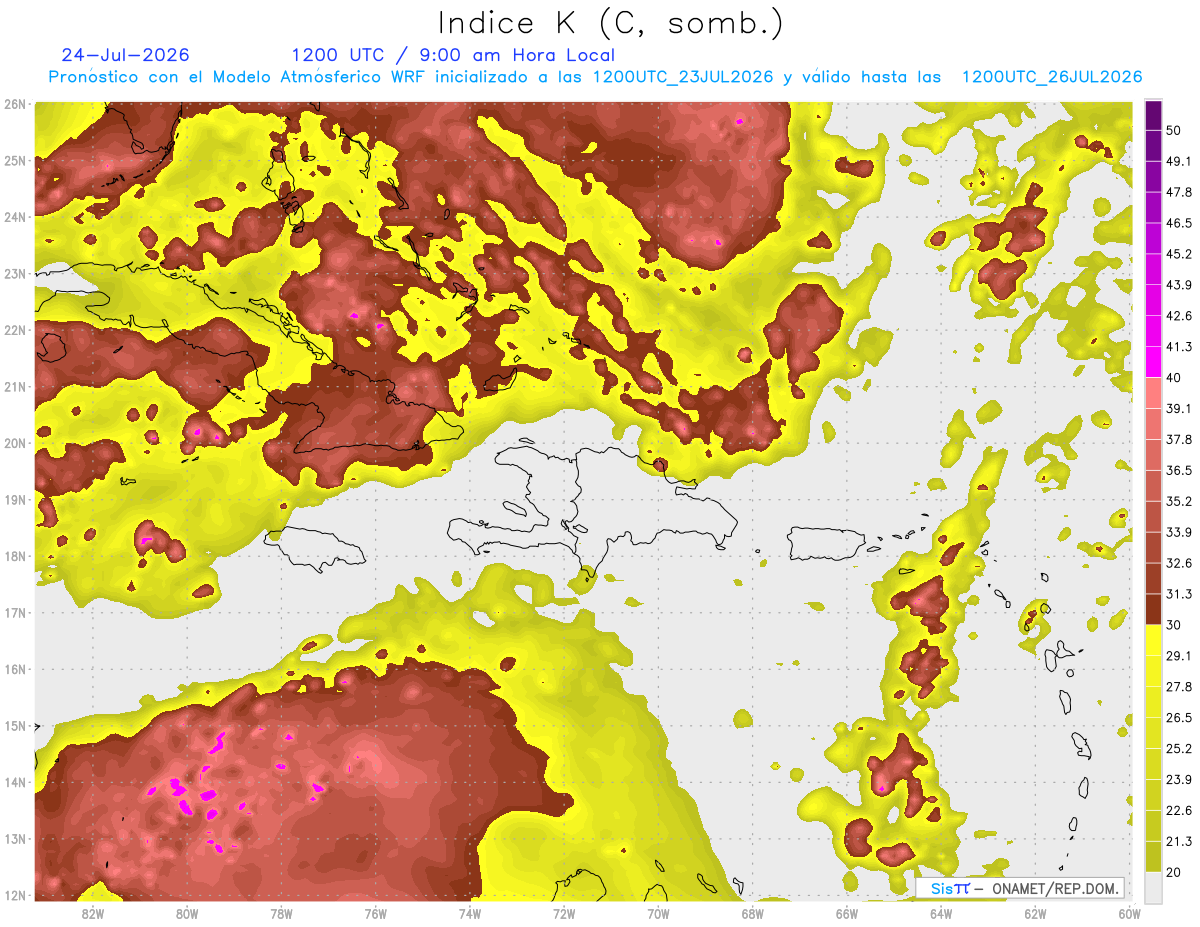This screenshot has height=927, width=1200.
Task: Click the colorbar value '30'
Action: tap(1175, 625)
